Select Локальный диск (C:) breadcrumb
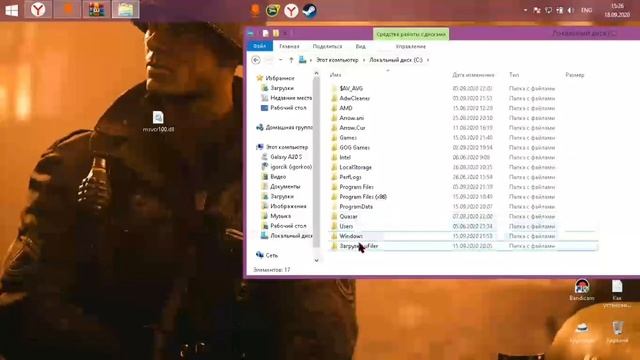 [x=396, y=60]
